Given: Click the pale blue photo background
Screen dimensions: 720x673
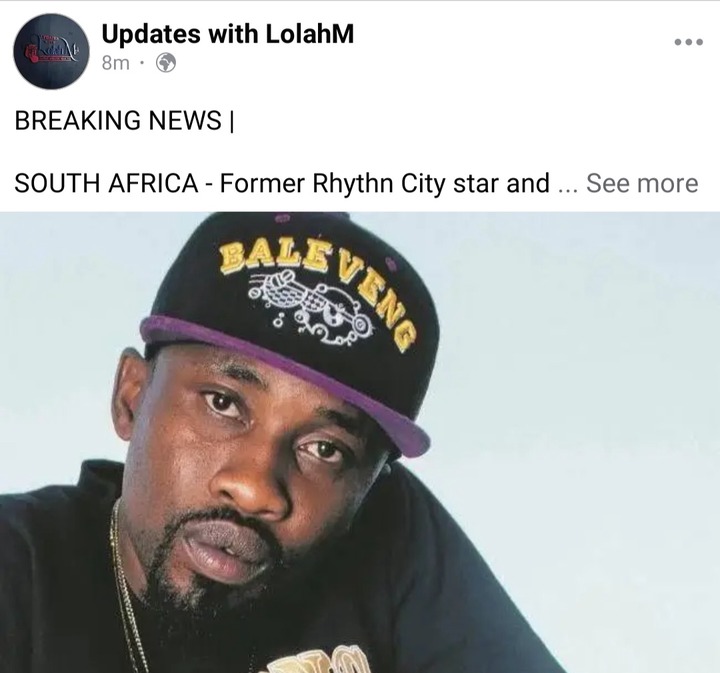Looking at the screenshot, I should (574, 367).
